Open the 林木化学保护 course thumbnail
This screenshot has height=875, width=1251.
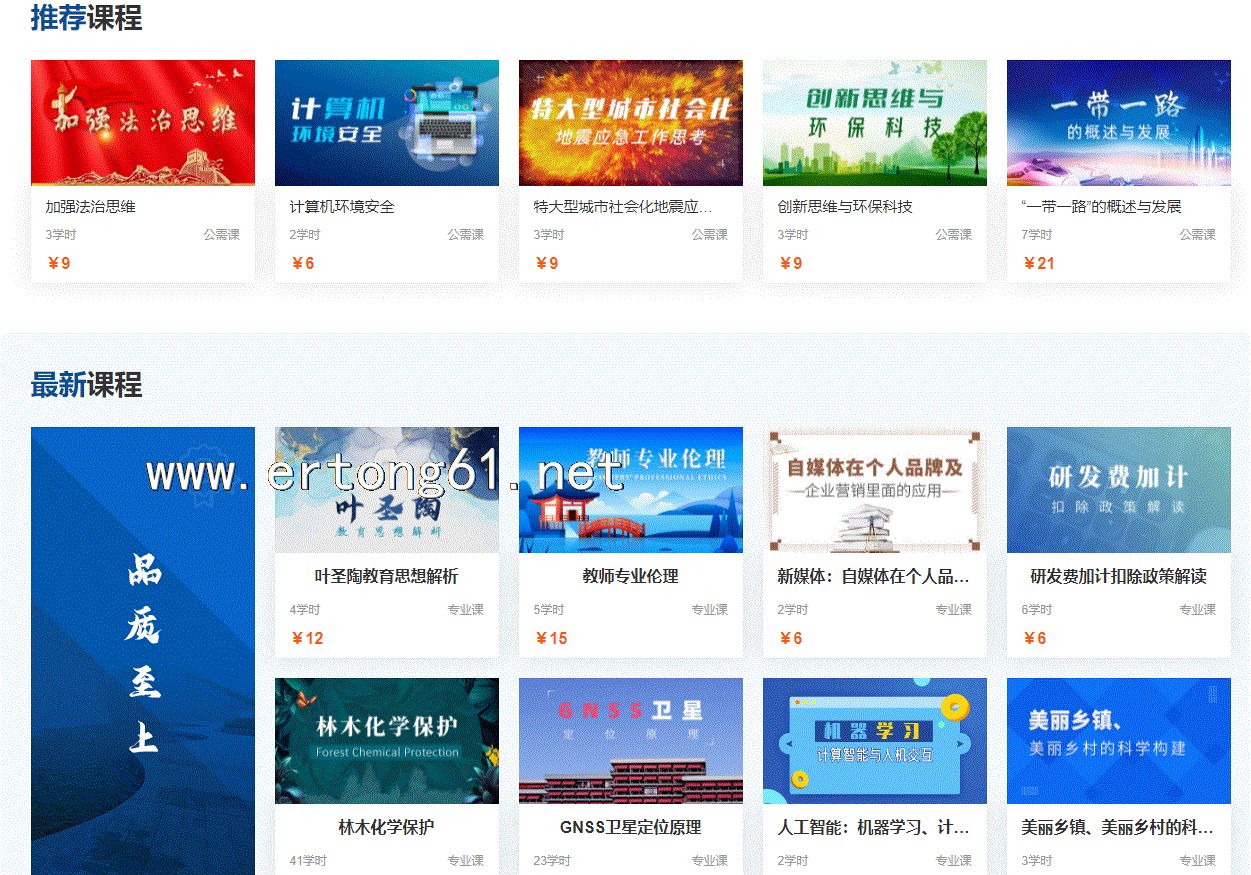[386, 741]
